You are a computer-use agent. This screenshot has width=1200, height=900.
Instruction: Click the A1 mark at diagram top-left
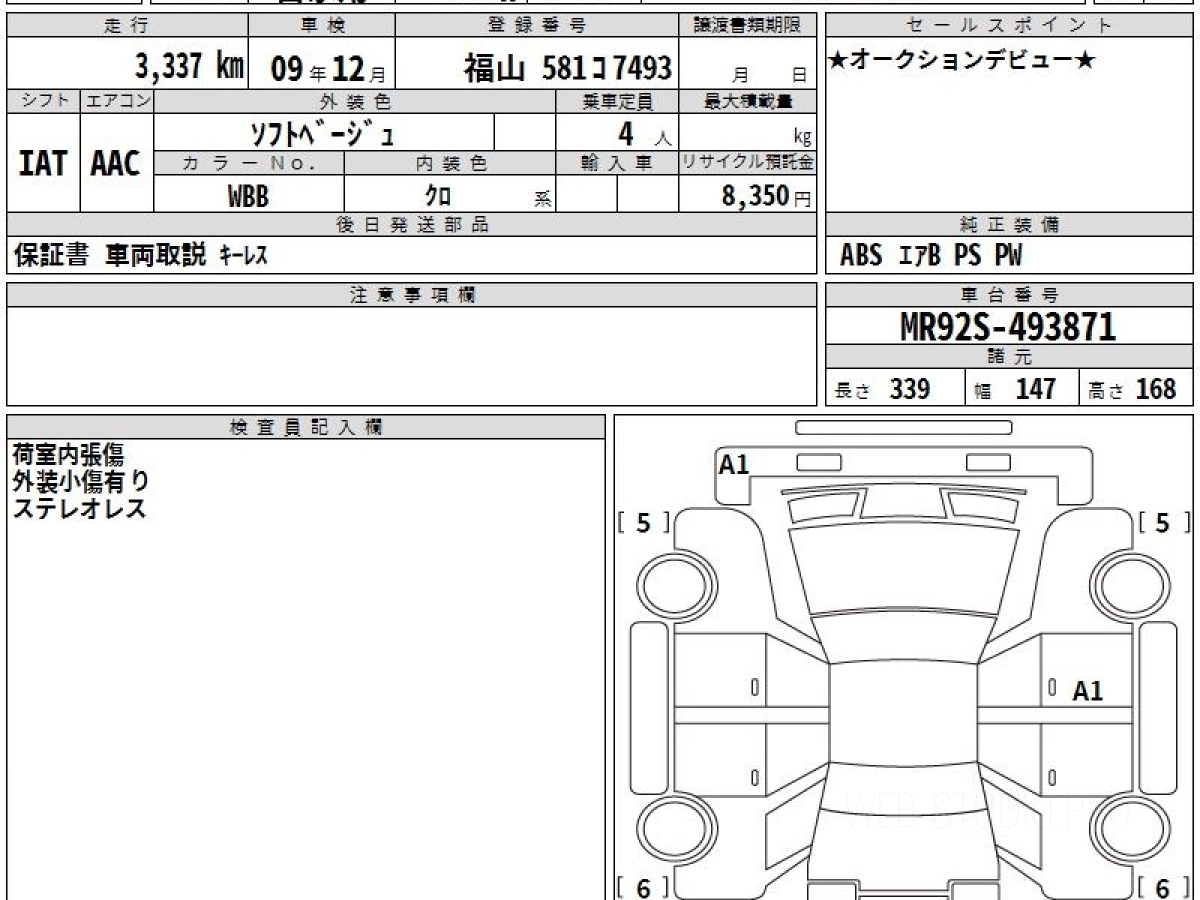point(734,464)
